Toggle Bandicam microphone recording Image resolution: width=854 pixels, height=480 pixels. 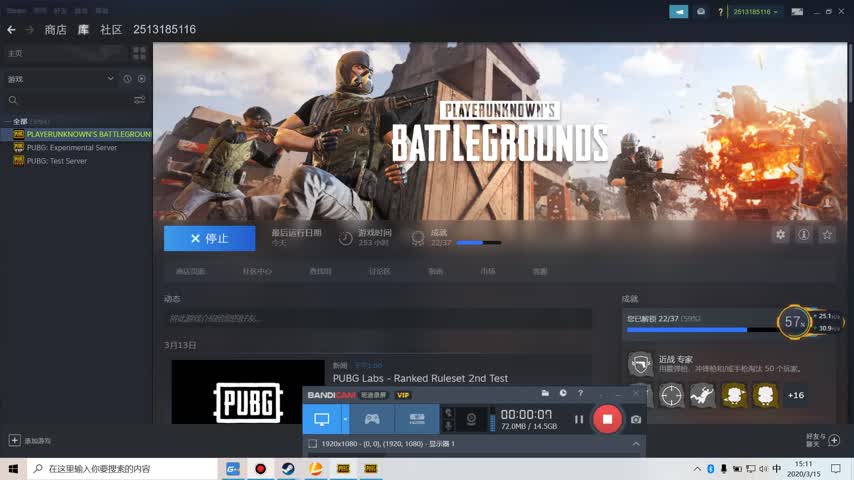(x=448, y=426)
